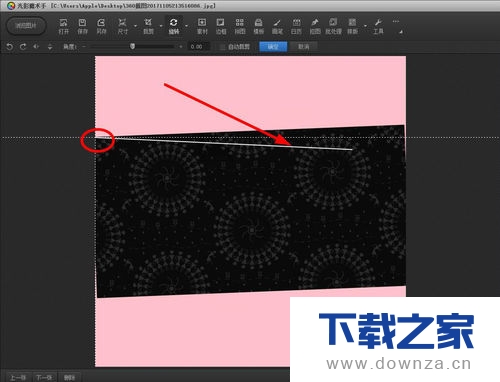Cancel rotation with 取消 button
This screenshot has width=500, height=382.
(x=303, y=47)
